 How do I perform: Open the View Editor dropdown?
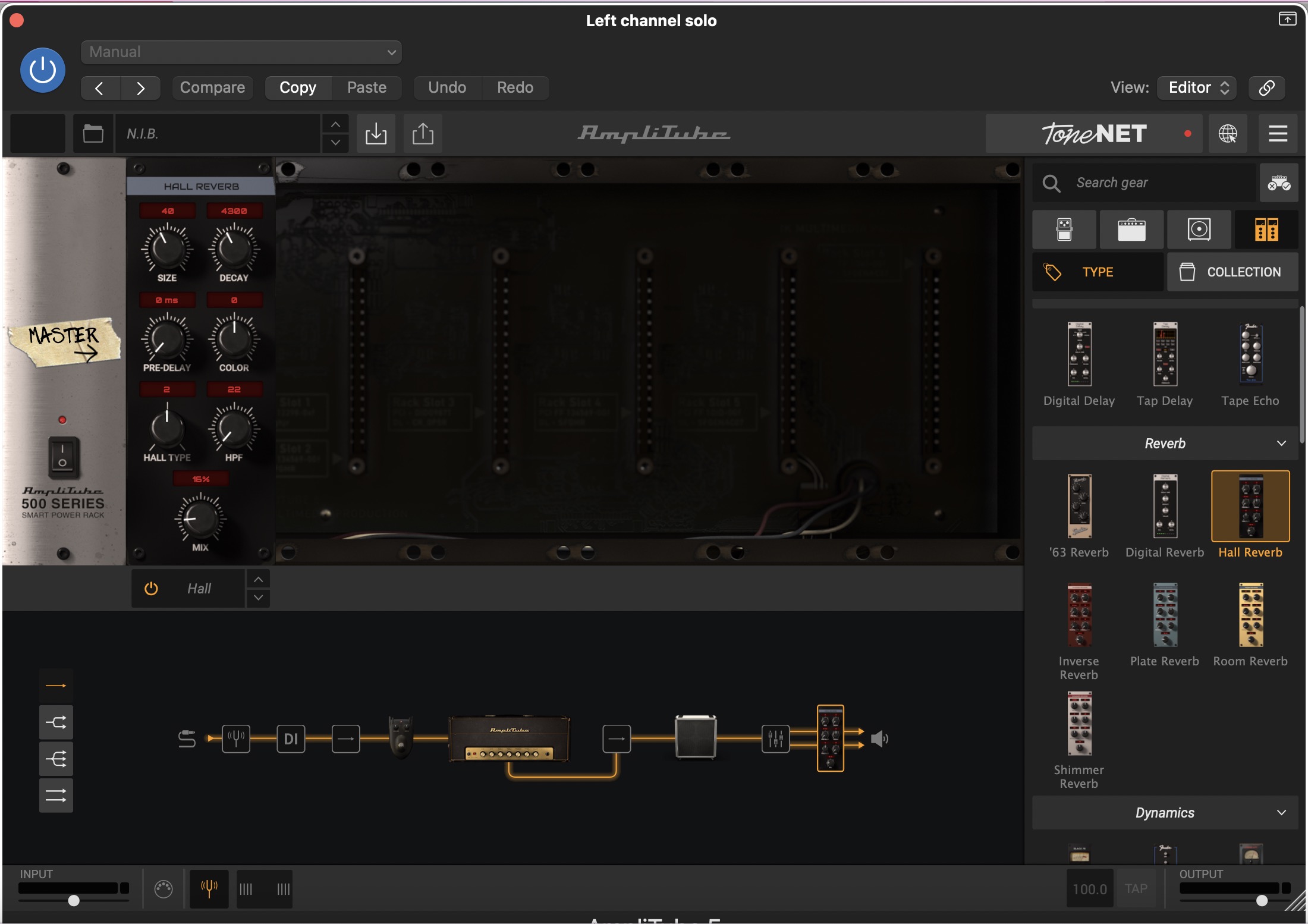1197,88
